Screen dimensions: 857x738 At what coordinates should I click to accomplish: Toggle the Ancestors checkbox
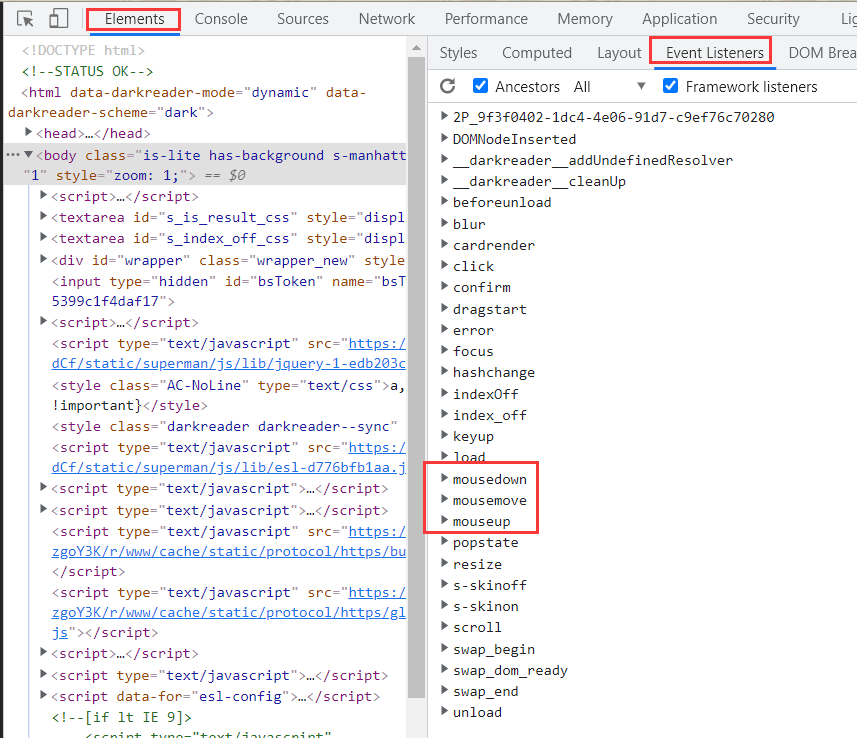pyautogui.click(x=480, y=87)
